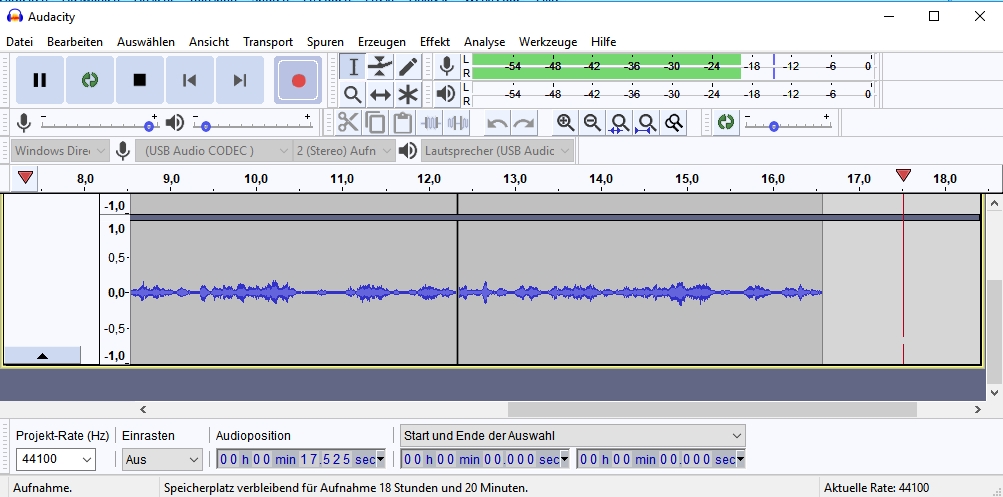Open the Datei menu
1003x497 pixels.
click(x=19, y=42)
